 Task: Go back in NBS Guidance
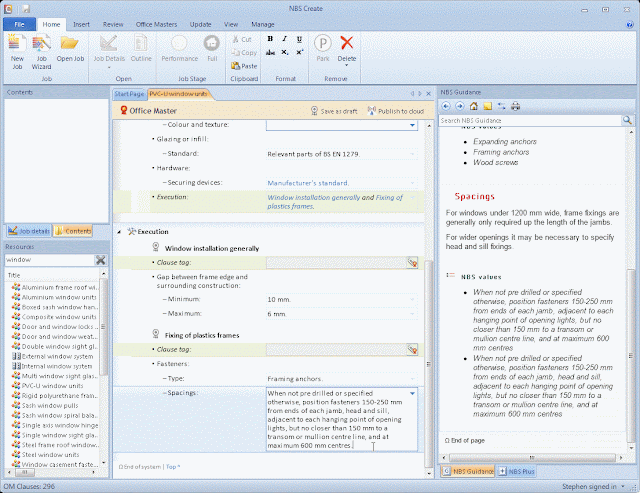pos(446,106)
